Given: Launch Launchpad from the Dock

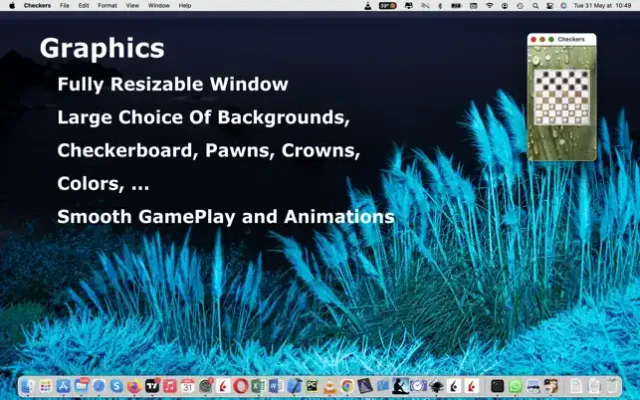Looking at the screenshot, I should (45, 386).
